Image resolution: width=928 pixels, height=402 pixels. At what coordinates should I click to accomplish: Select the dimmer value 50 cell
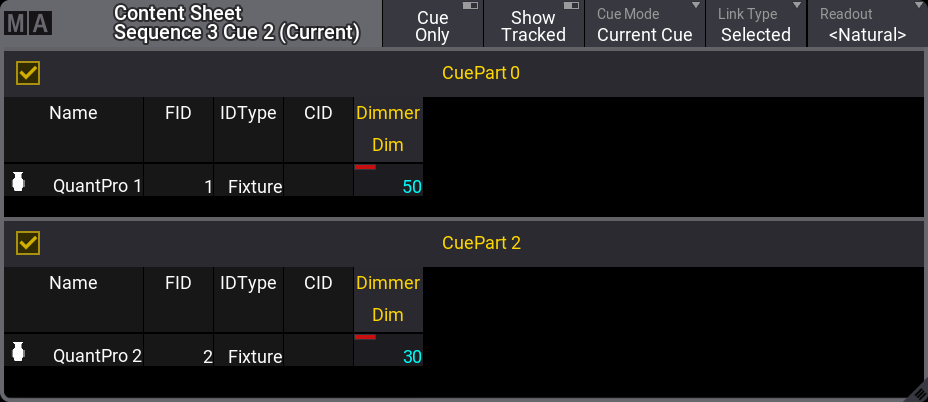[388, 180]
